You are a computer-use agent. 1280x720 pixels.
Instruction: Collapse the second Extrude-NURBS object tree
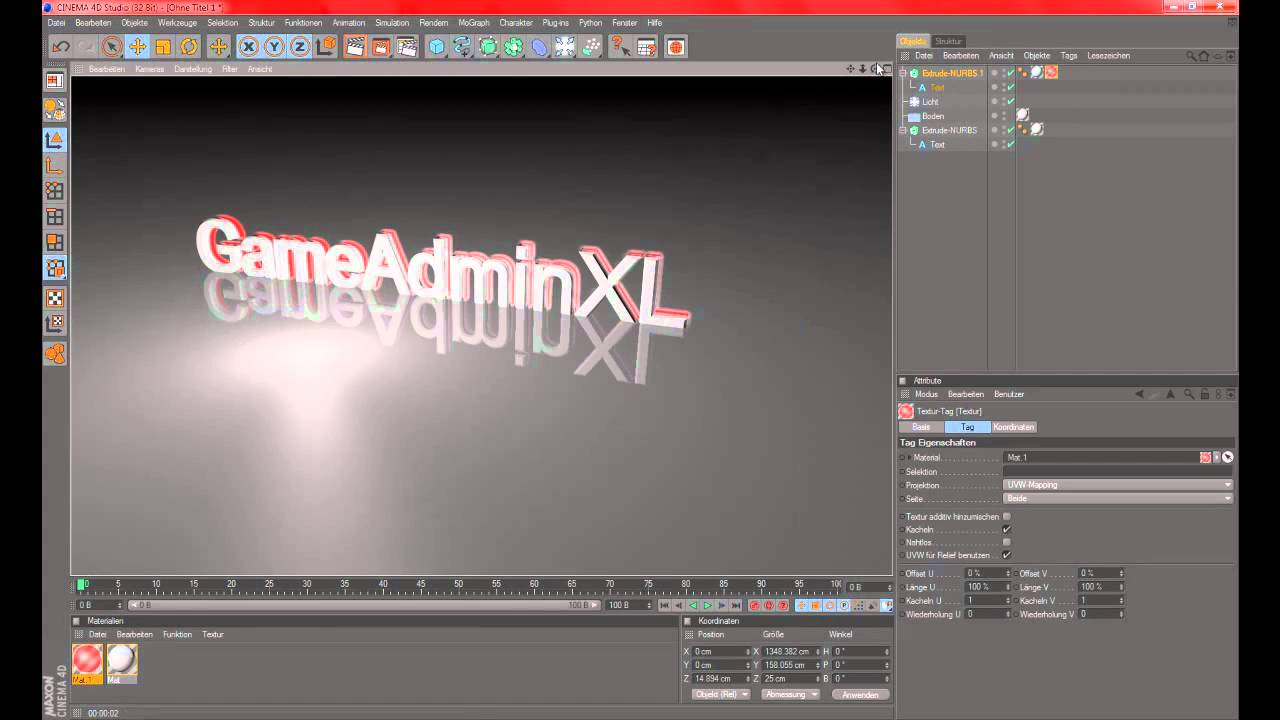[x=903, y=130]
